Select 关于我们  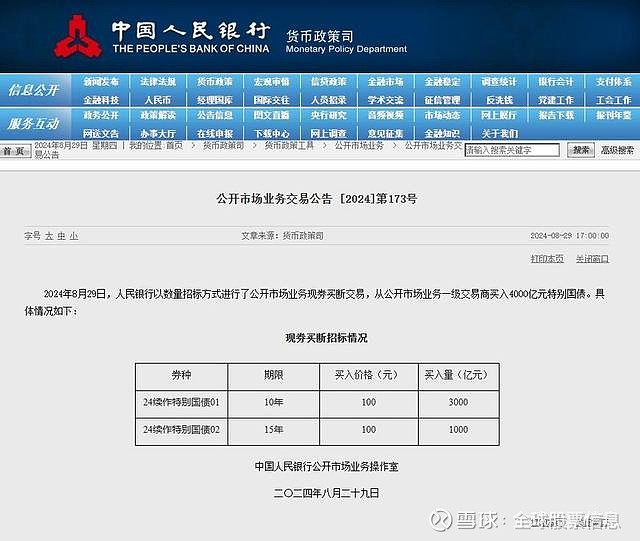(x=500, y=134)
